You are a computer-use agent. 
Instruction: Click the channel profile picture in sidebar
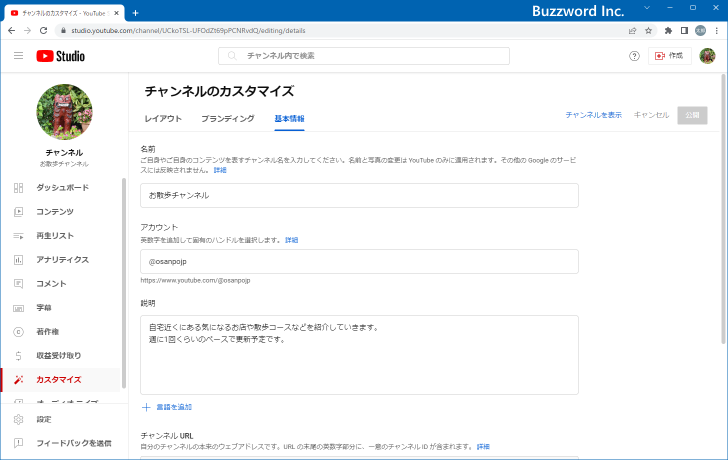[x=65, y=112]
